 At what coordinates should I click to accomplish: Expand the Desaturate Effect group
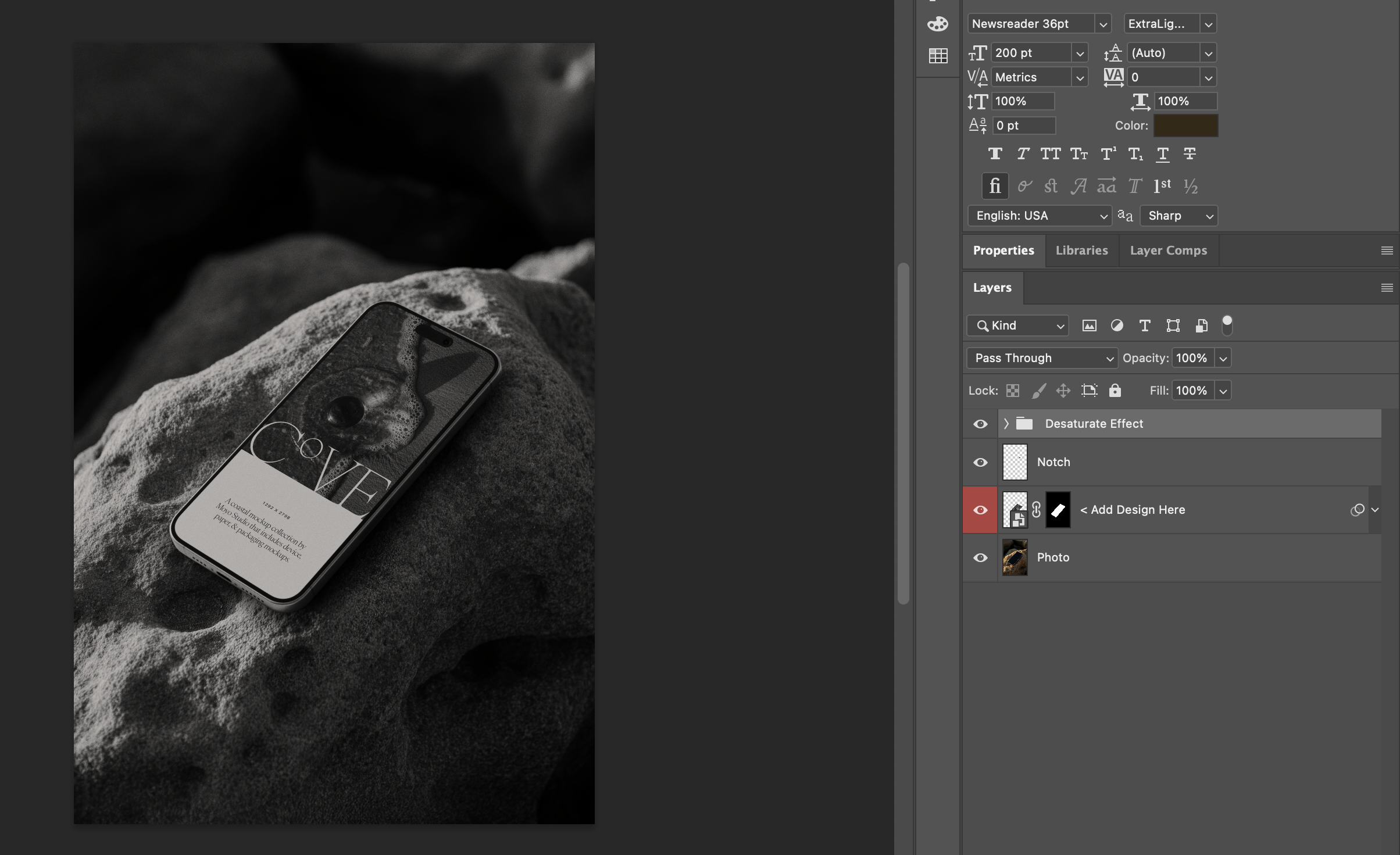pyautogui.click(x=1006, y=424)
